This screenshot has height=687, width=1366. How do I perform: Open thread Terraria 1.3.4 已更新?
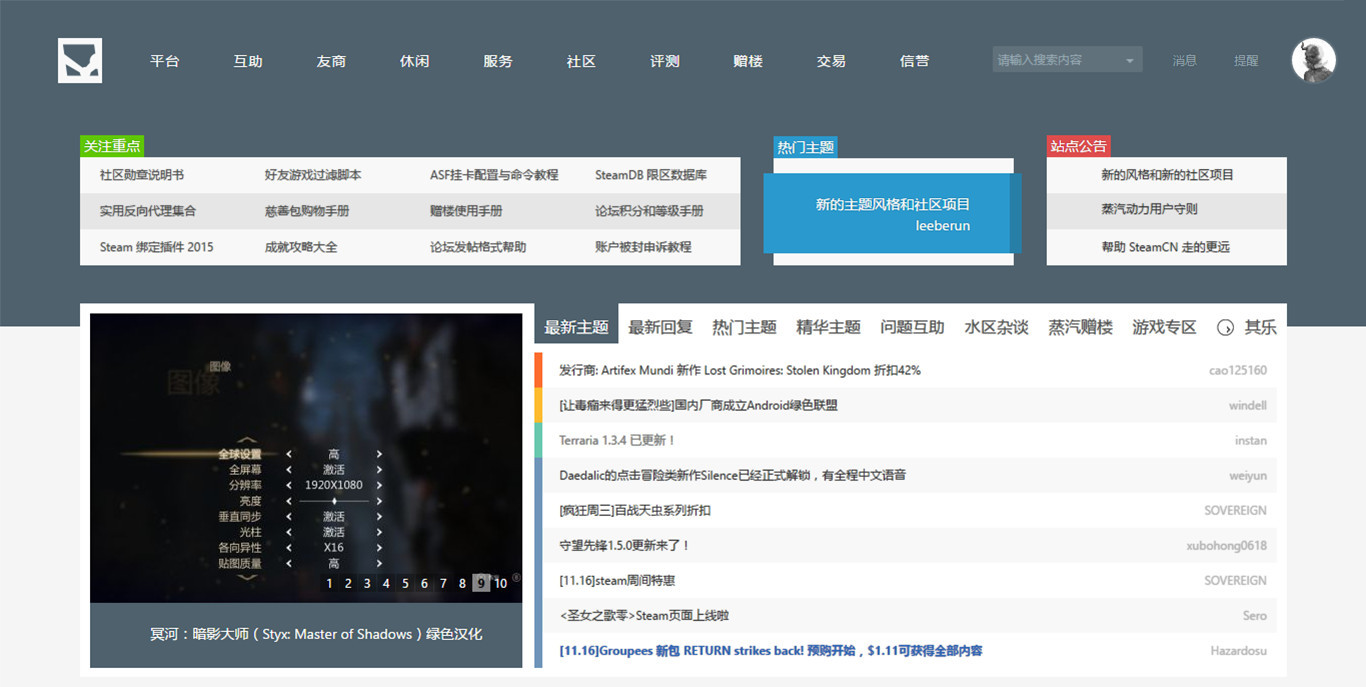pos(617,440)
